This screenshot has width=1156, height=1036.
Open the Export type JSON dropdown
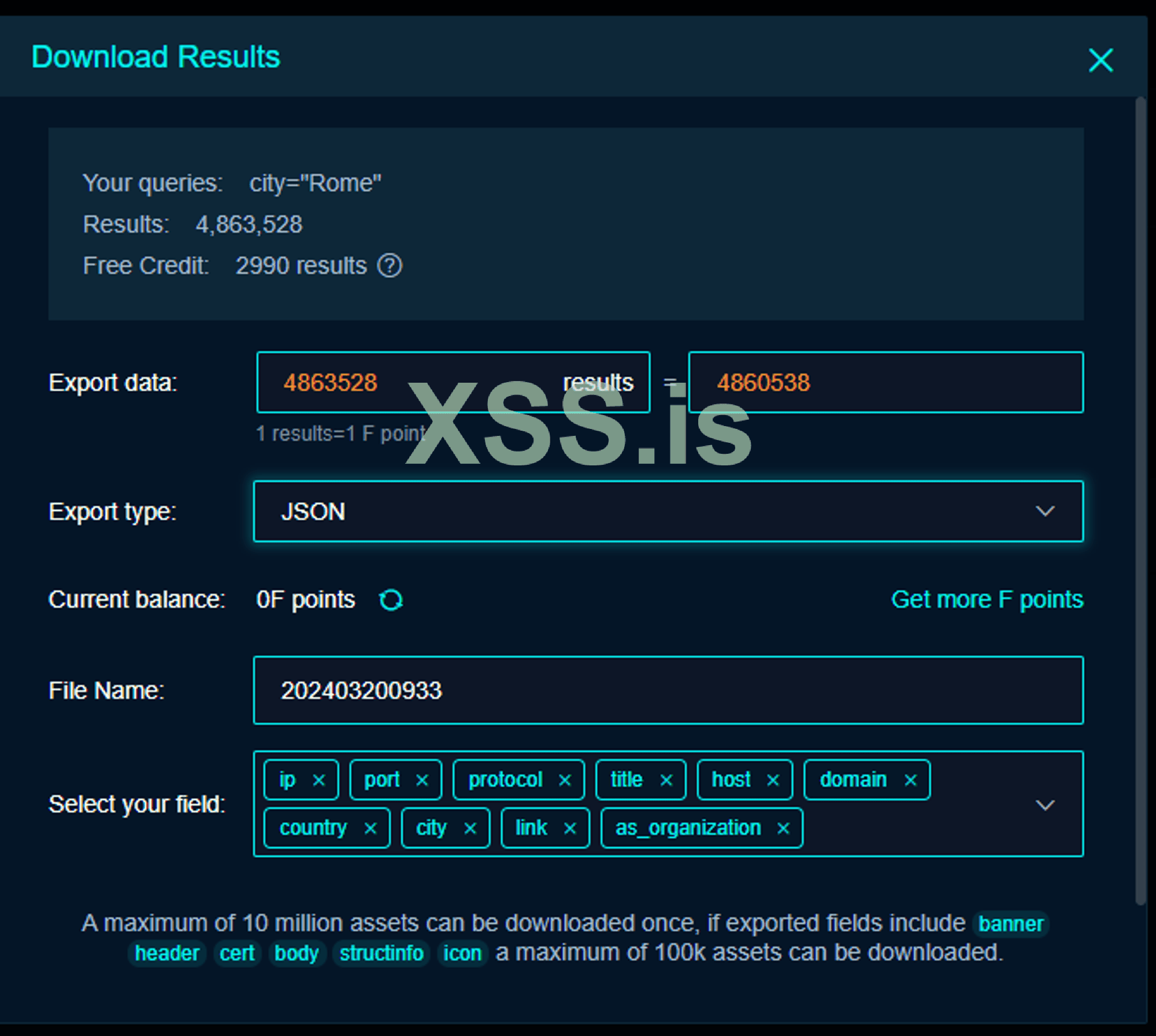point(668,512)
